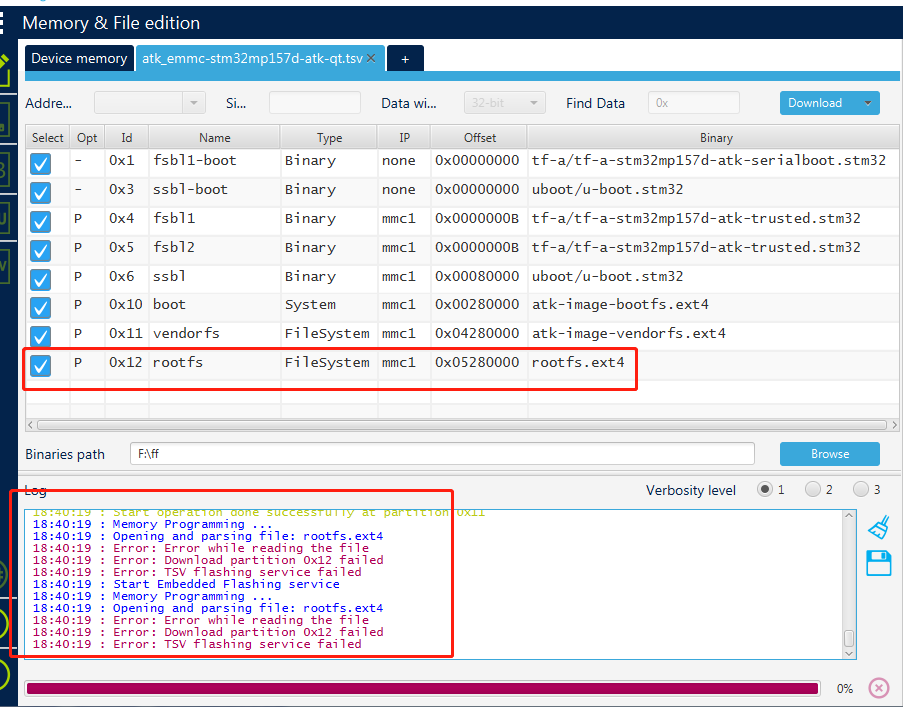Click the "0%" progress percentage label

pos(845,689)
